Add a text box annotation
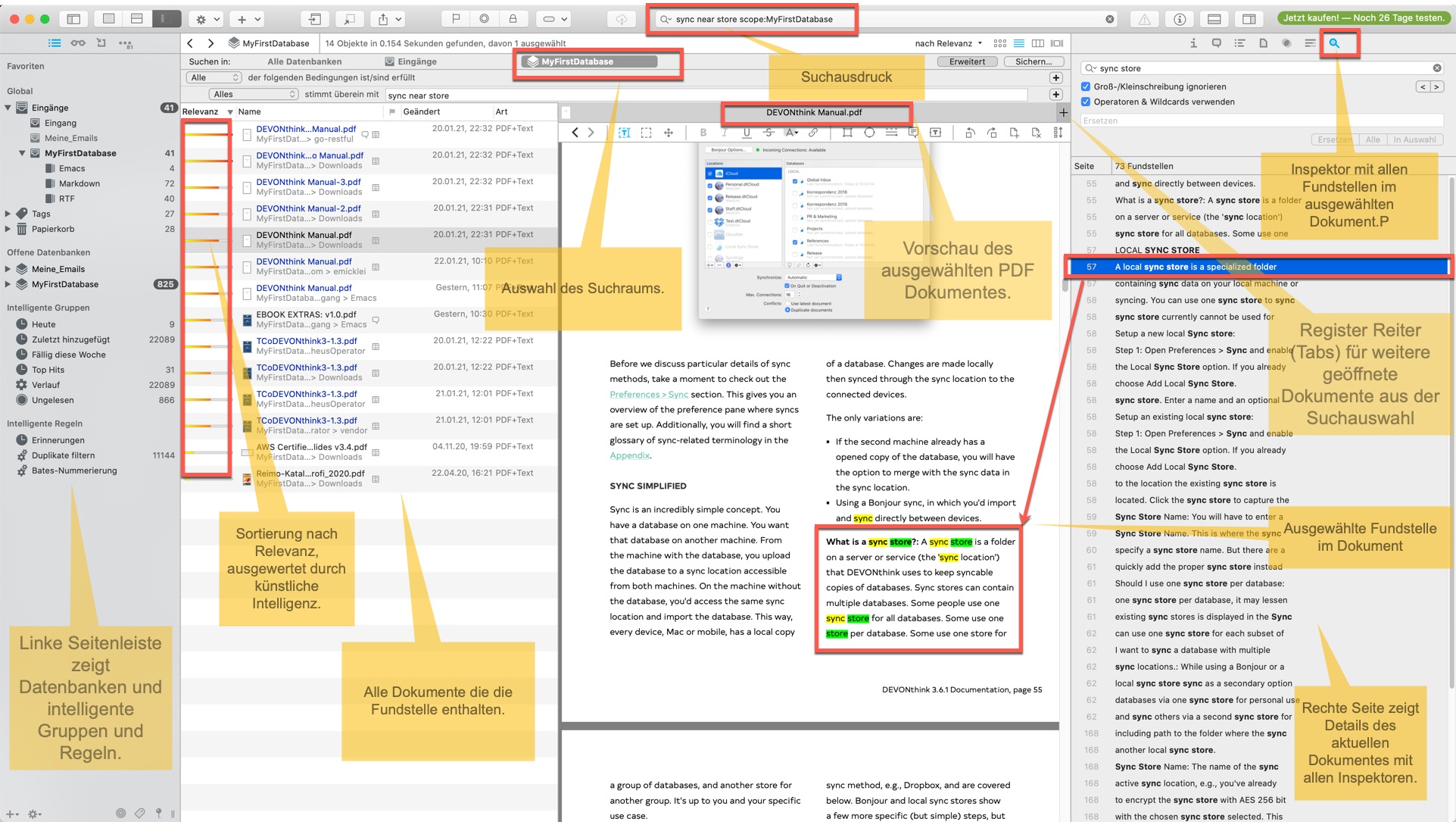The image size is (1456, 822). tap(936, 133)
